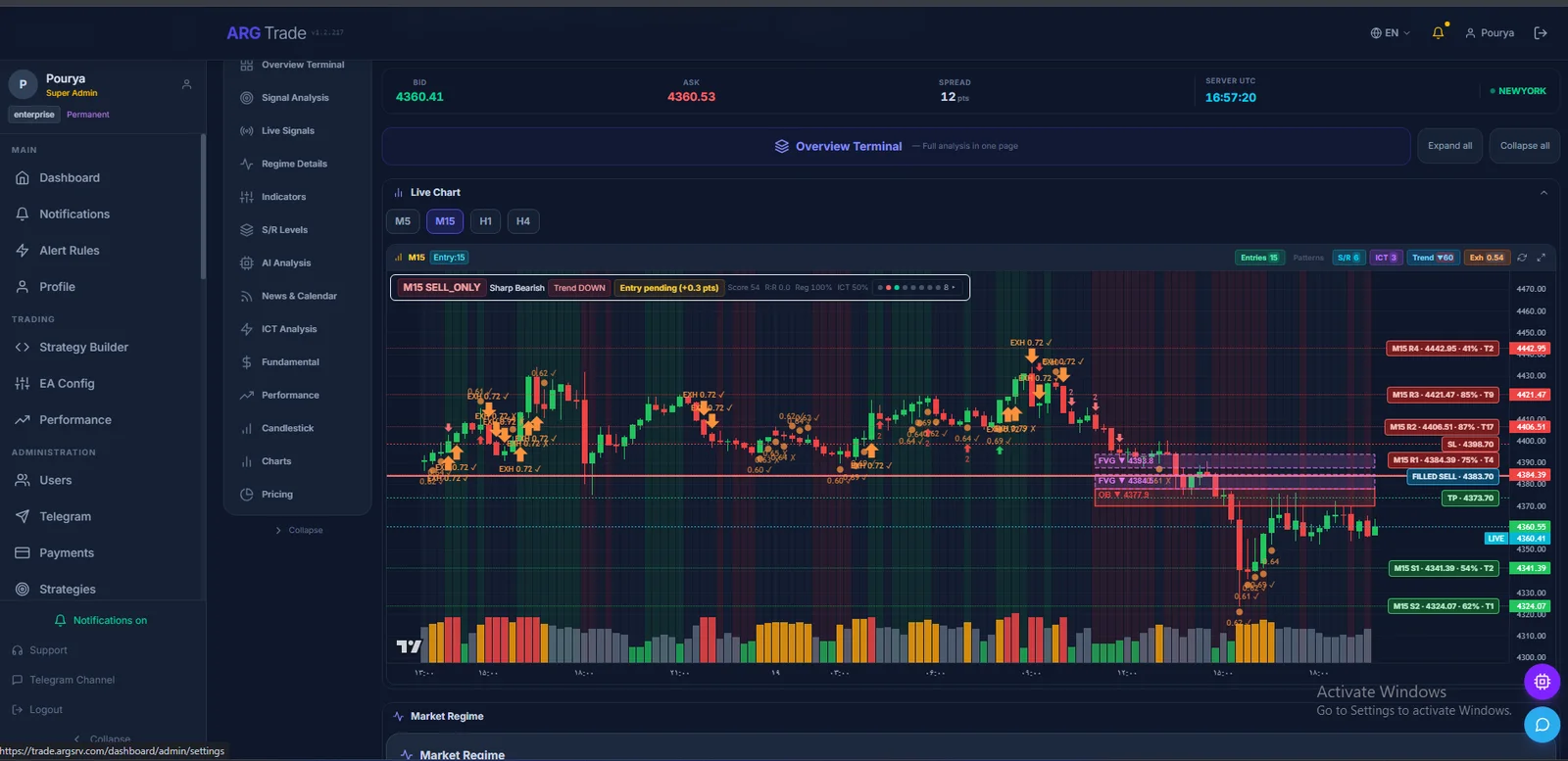Go to News & Calendar section
The height and width of the screenshot is (761, 1568).
point(297,296)
